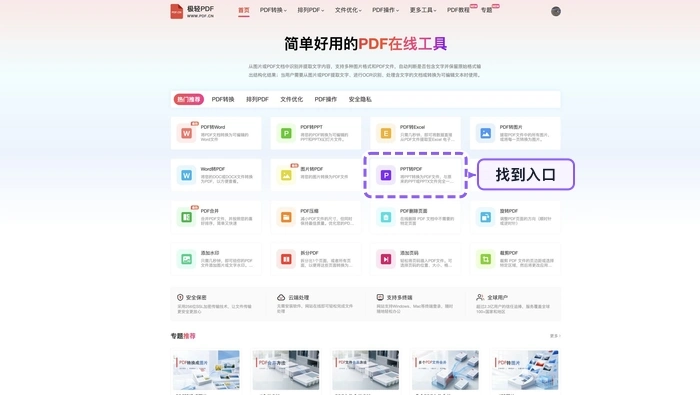Switch to the 安全隐私 category tab
This screenshot has height=395, width=700.
click(360, 99)
